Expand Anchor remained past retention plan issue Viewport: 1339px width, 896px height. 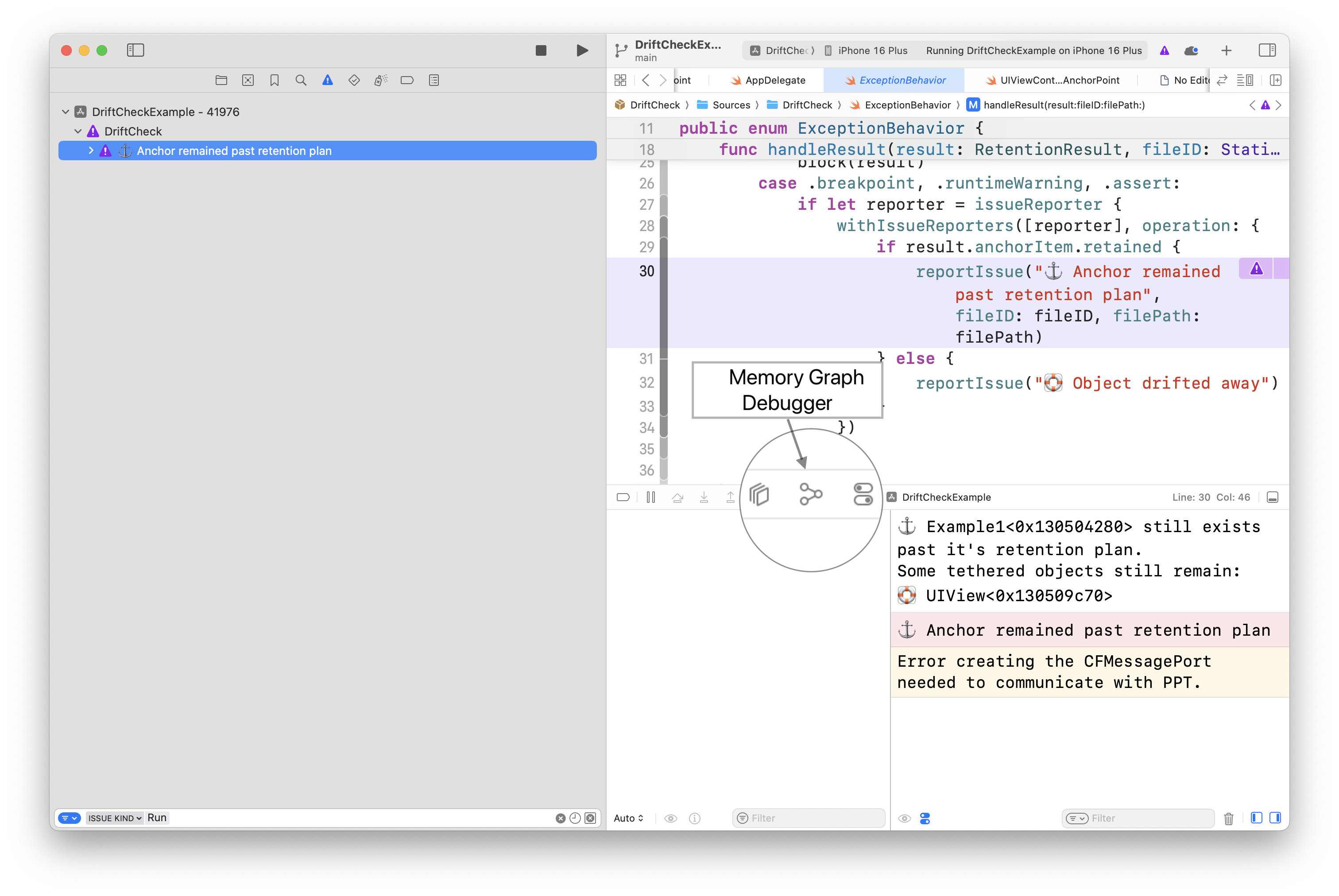coord(91,151)
